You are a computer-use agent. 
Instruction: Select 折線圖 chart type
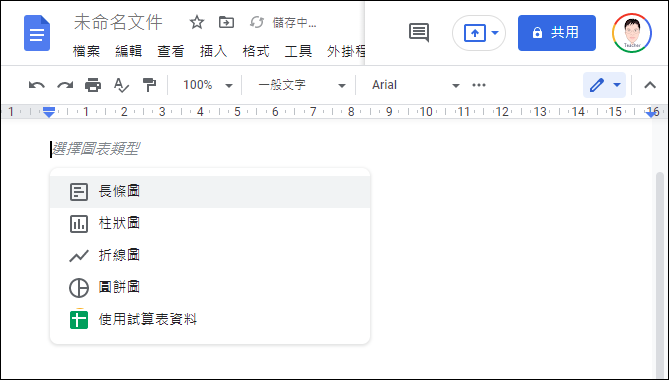click(210, 255)
